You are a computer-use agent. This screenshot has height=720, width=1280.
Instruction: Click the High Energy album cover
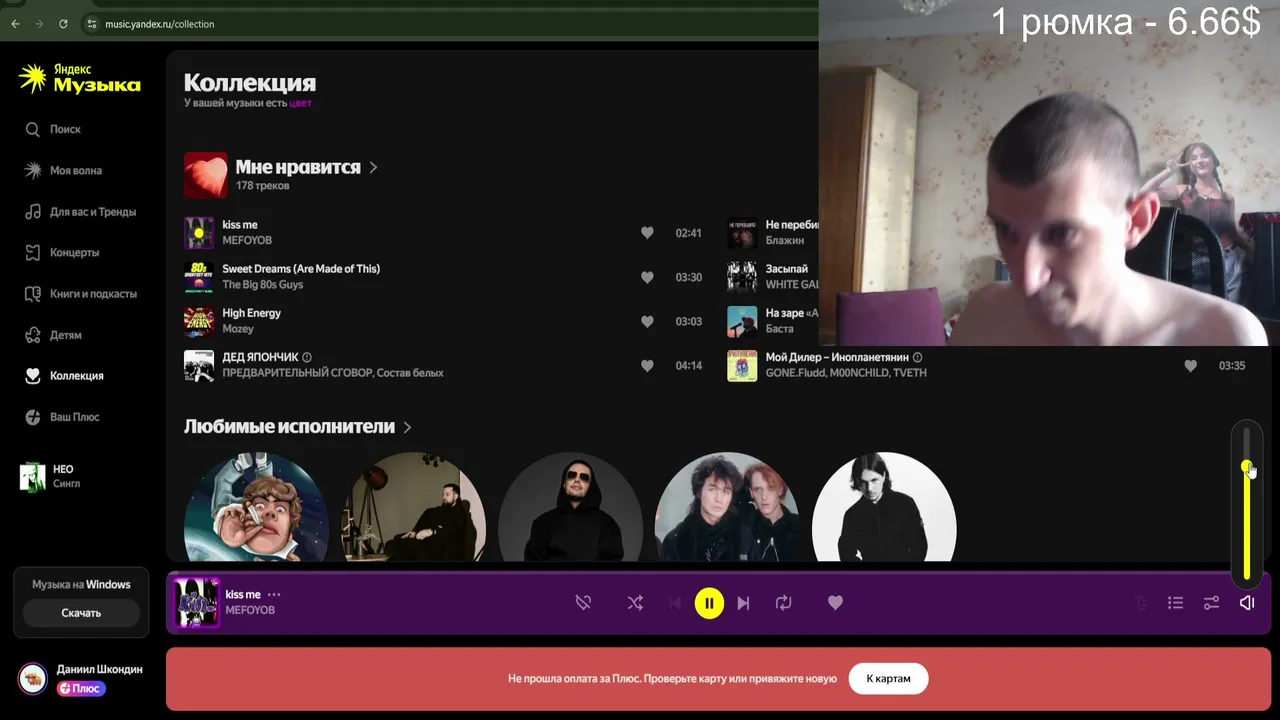tap(199, 321)
